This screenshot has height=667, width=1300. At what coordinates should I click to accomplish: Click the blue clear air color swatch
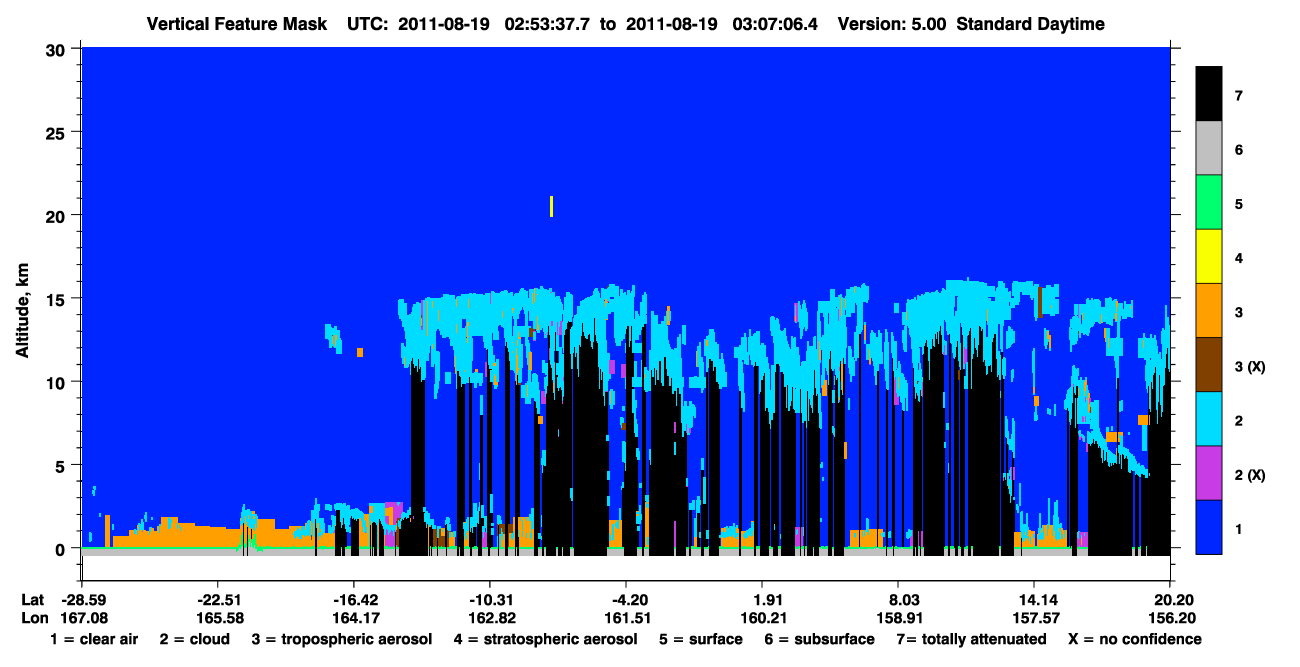click(1208, 527)
